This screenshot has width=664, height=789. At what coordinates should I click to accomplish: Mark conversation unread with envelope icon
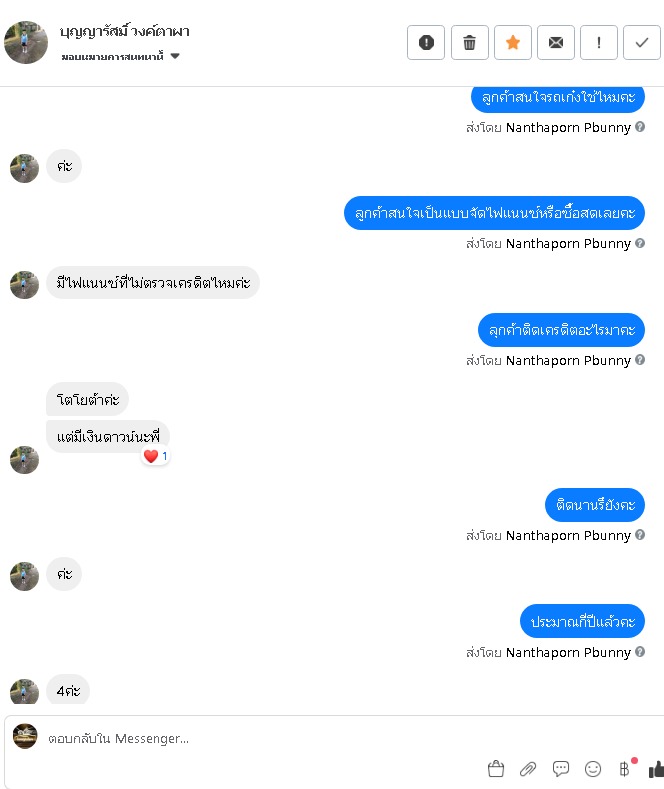pos(555,43)
